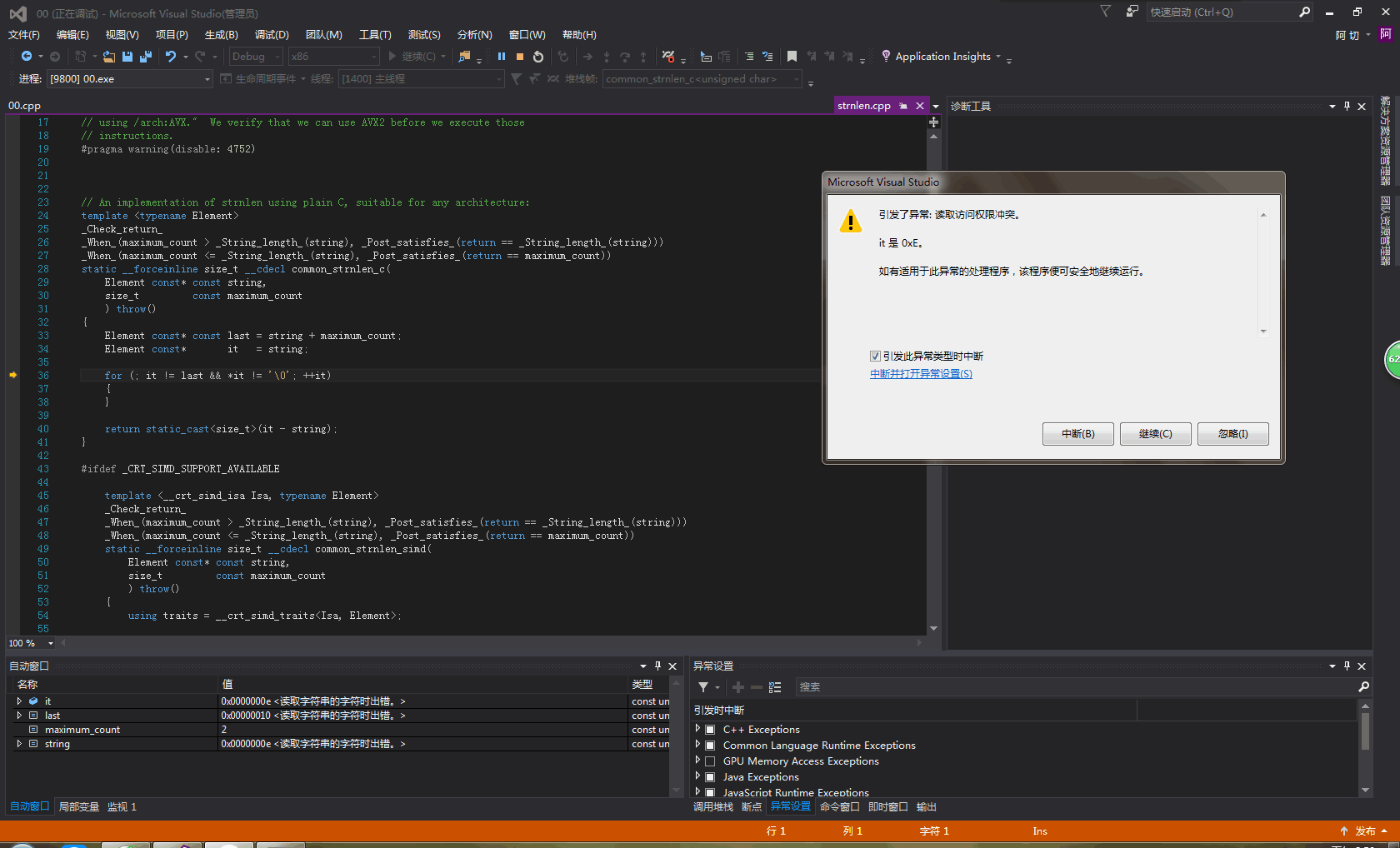This screenshot has width=1400, height=848.
Task: Expand the GPU Memory Access Exceptions node
Action: [x=697, y=761]
